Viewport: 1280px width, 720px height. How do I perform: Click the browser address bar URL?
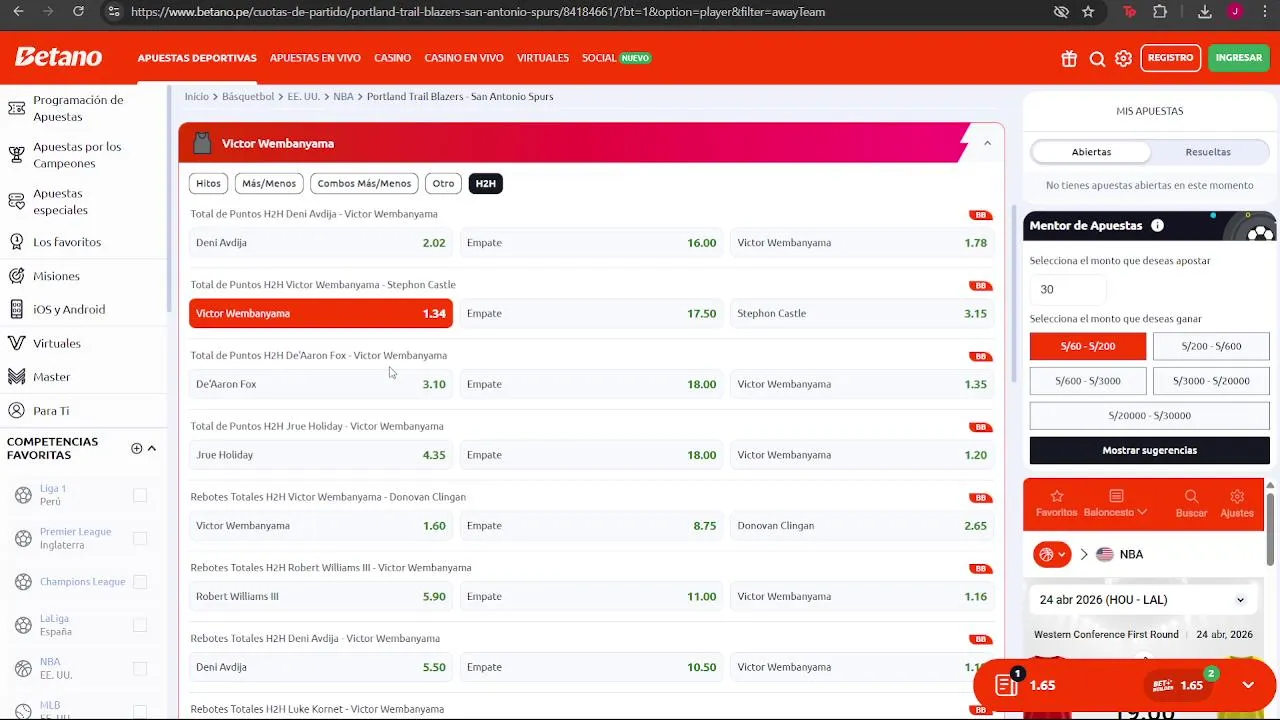coord(478,12)
